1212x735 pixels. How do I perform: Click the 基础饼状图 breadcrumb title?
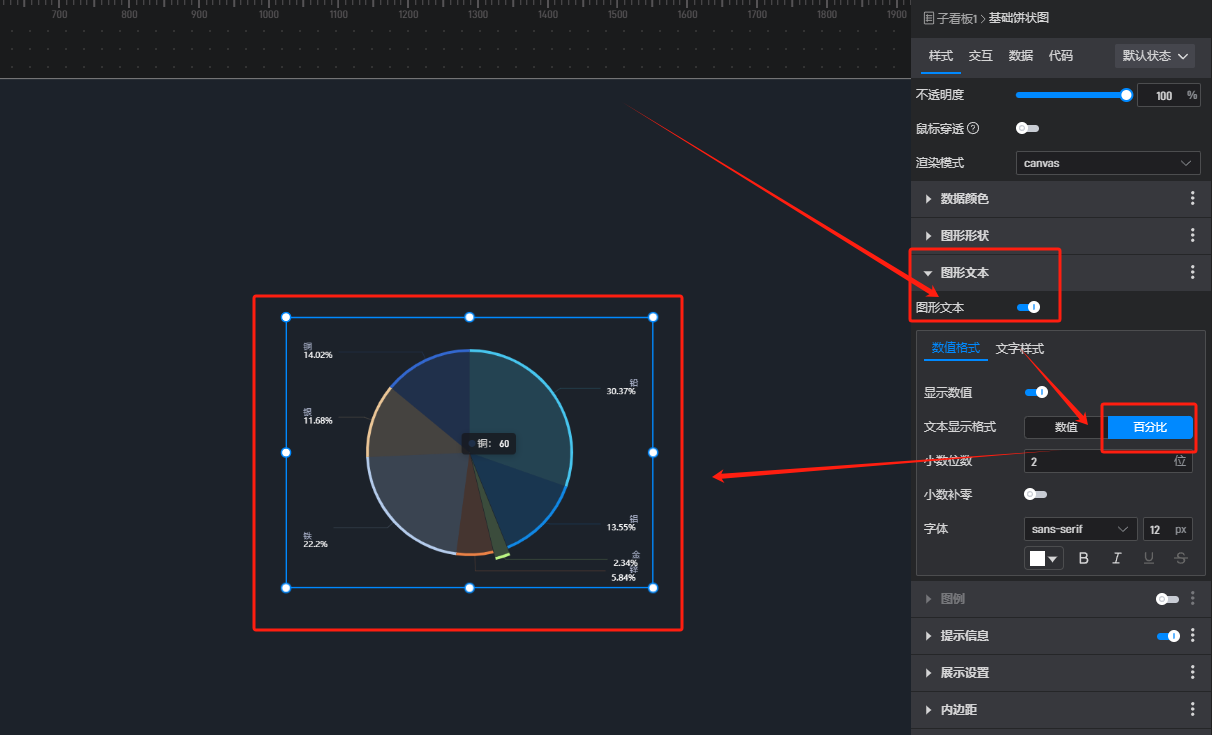1020,18
